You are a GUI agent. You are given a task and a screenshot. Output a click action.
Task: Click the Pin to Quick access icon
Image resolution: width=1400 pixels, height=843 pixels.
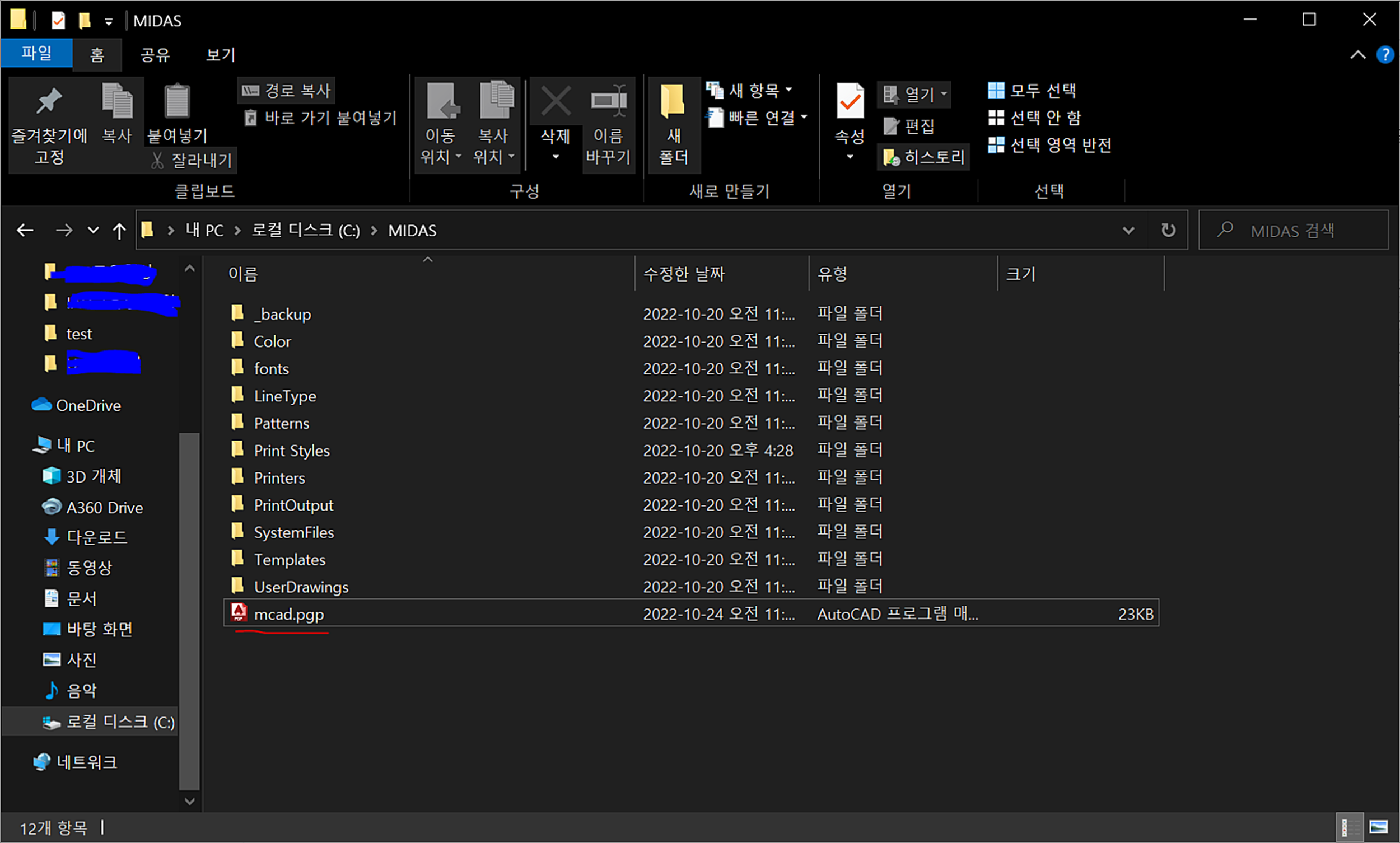click(x=49, y=102)
